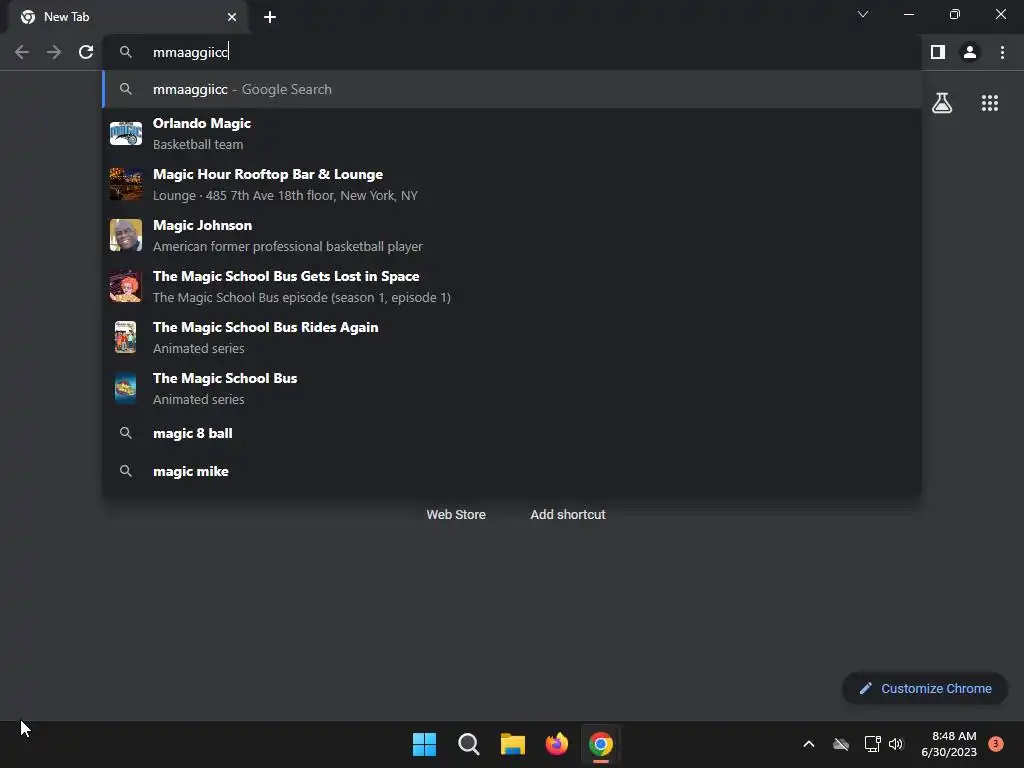1024x768 pixels.
Task: Click the back navigation arrow
Action: pos(22,52)
